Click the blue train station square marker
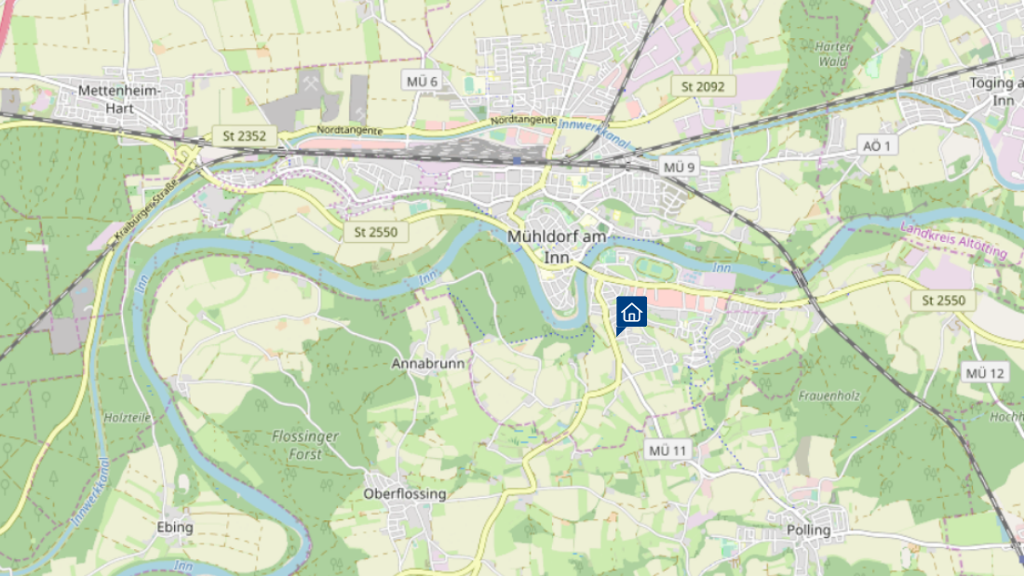Image resolution: width=1024 pixels, height=576 pixels. [x=517, y=160]
